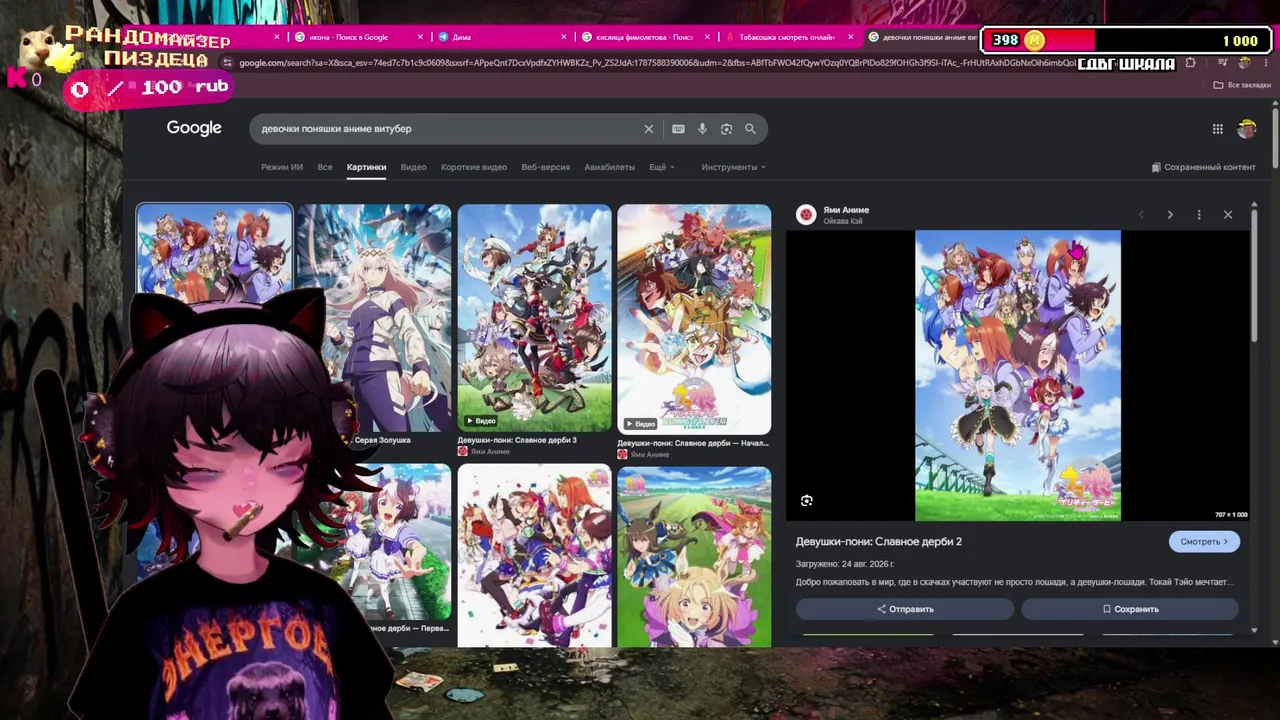Open 'Девушки-пони: Славное дерби 2' title link
Image resolution: width=1280 pixels, height=720 pixels.
click(879, 542)
